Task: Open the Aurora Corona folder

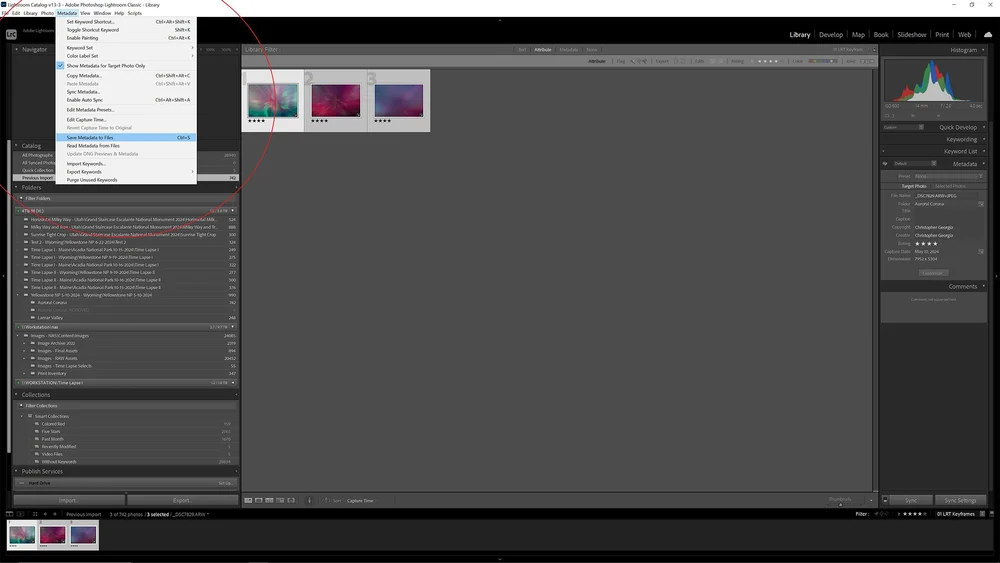Action: tap(52, 303)
